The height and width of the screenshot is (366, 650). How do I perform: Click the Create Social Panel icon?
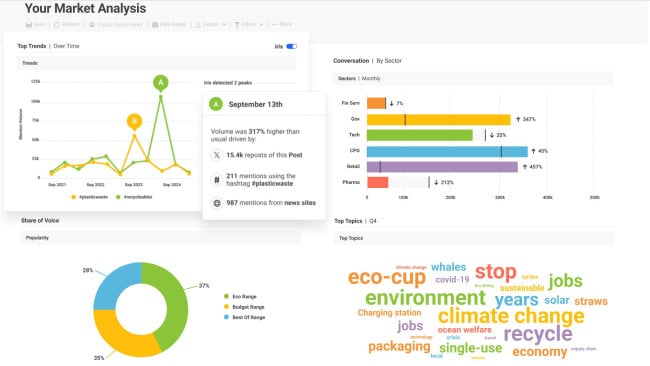tap(92, 24)
